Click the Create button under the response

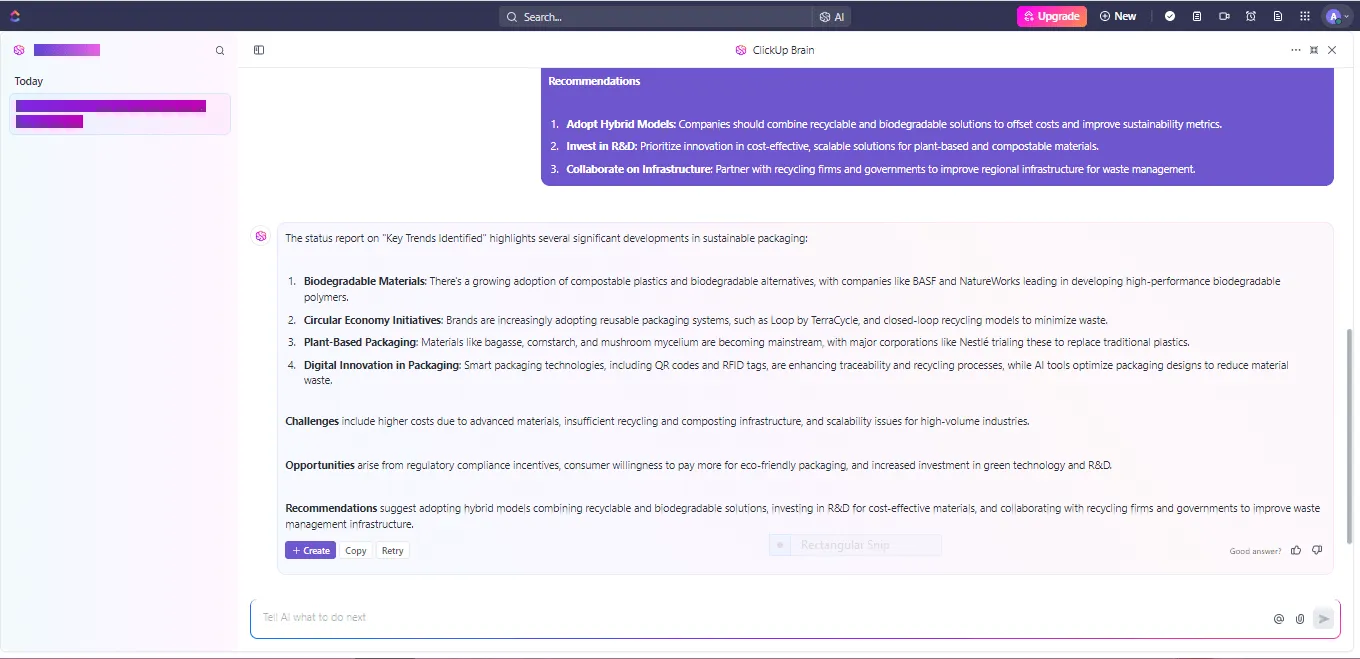point(310,551)
